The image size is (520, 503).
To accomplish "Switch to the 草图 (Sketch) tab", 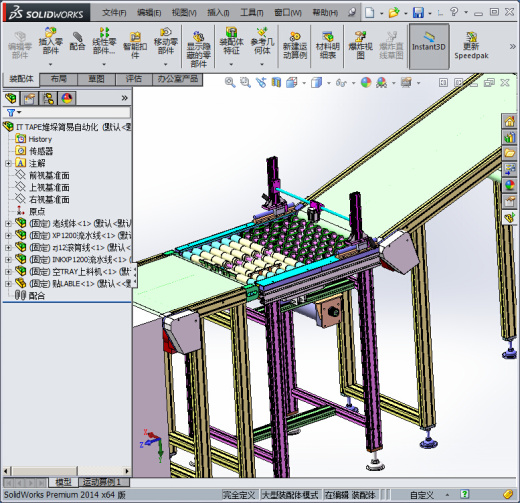I will [96, 79].
